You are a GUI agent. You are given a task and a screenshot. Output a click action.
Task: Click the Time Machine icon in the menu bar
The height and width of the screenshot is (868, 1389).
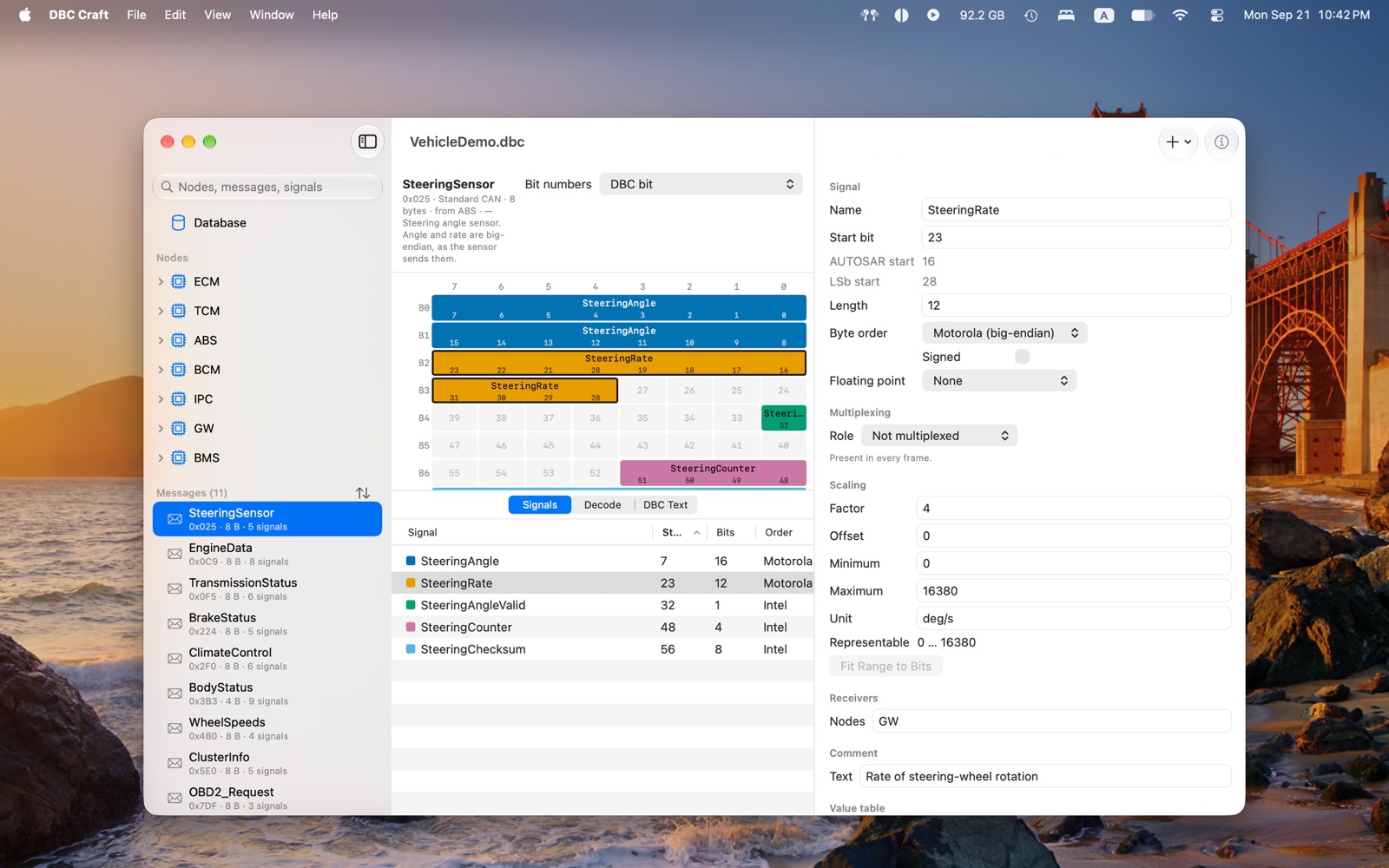[1030, 15]
